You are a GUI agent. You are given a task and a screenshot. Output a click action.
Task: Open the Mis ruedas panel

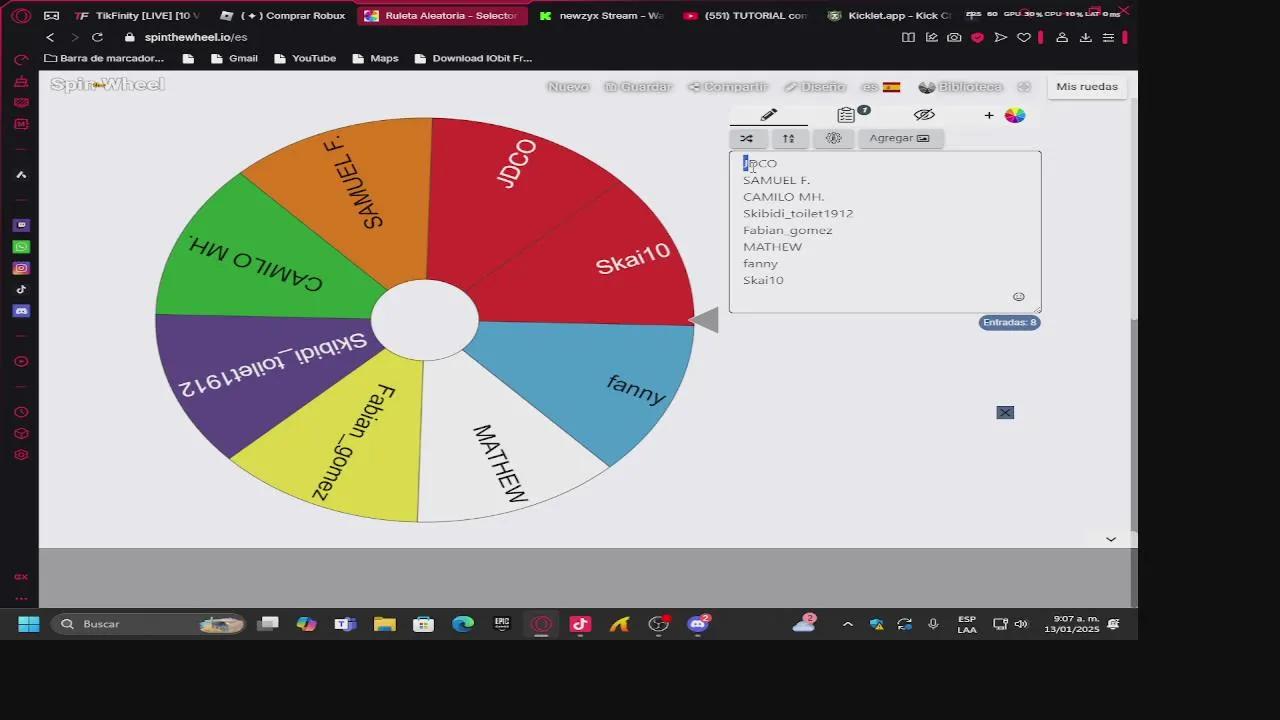(x=1086, y=87)
